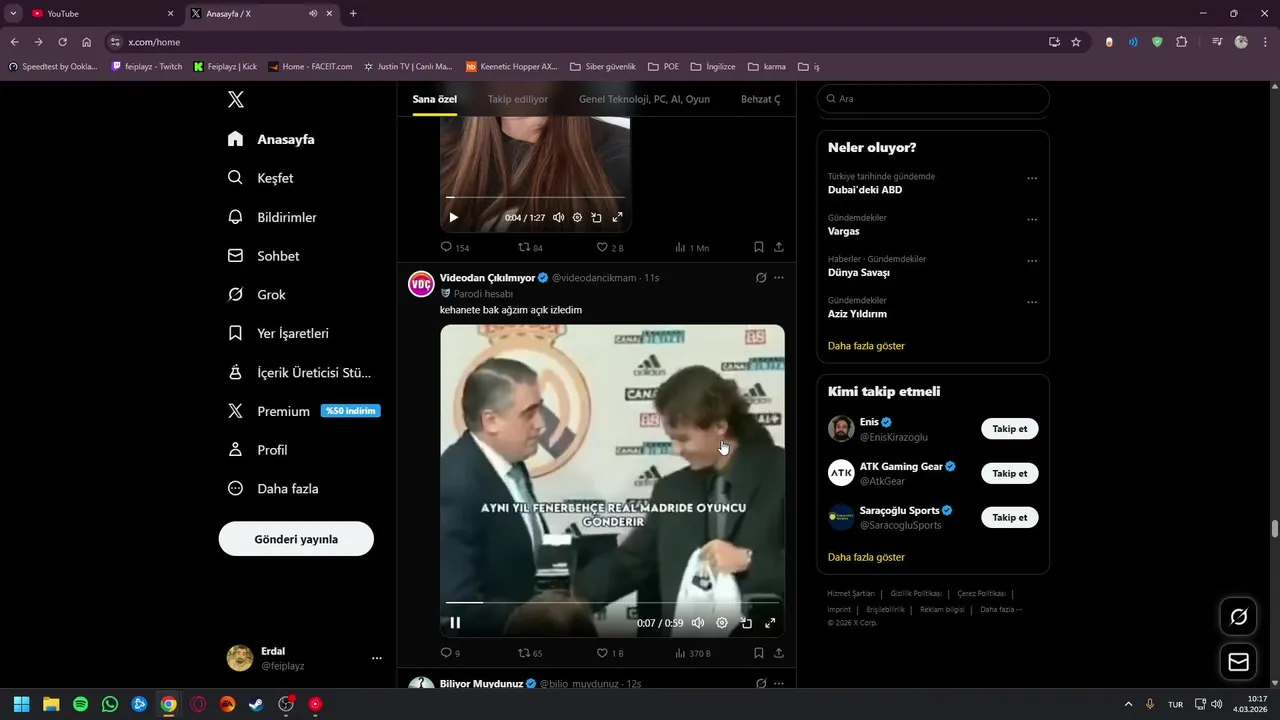Click Grok icon on Videodan Çıkılmıyor post
This screenshot has height=720, width=1280.
pos(761,278)
